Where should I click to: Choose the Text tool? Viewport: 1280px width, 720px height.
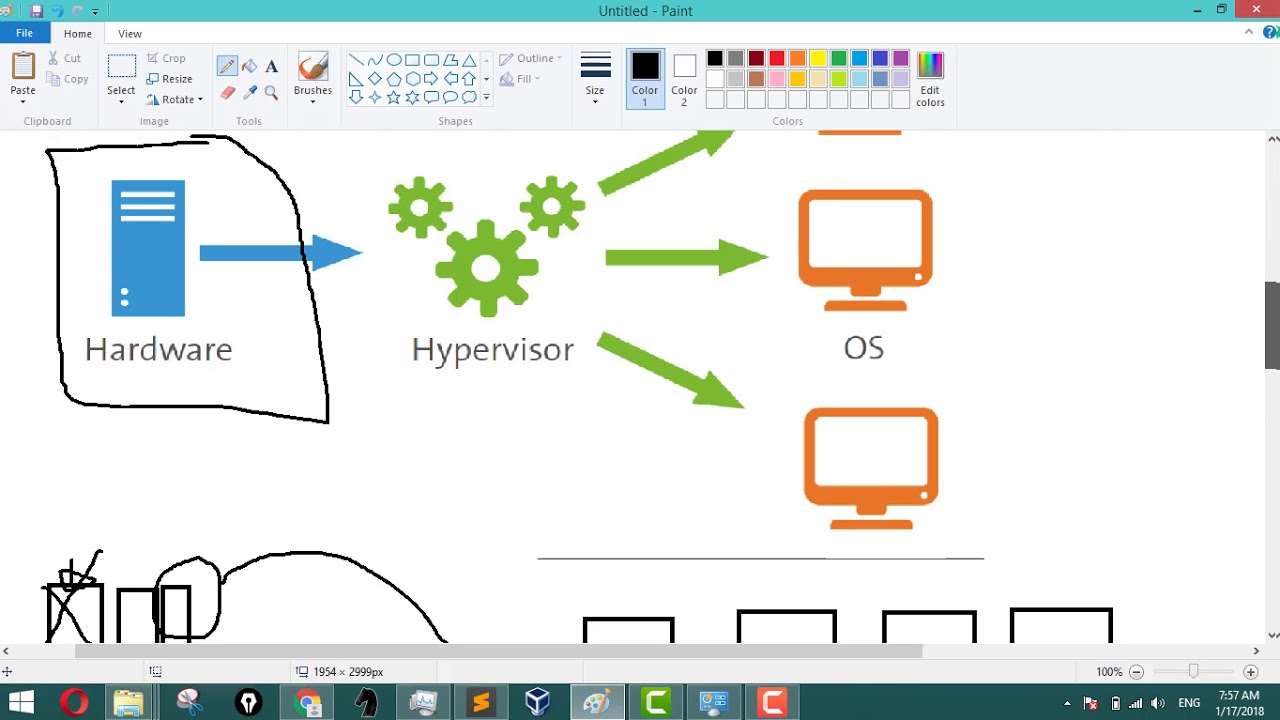(x=271, y=66)
